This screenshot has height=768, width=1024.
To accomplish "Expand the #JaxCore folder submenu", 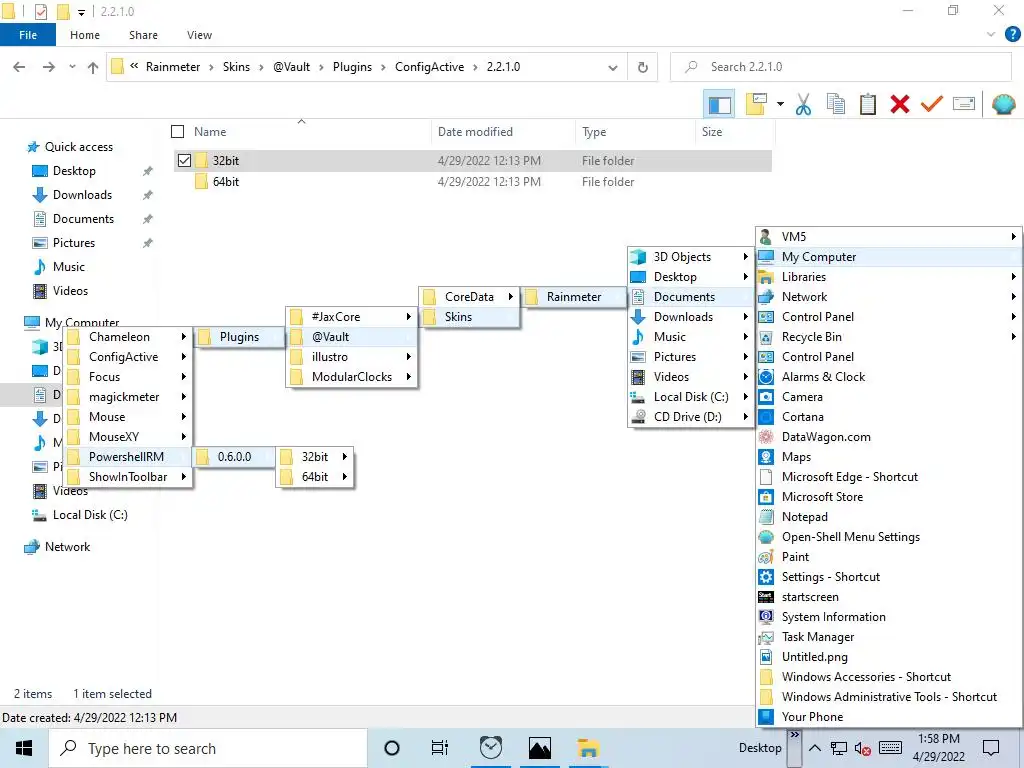I will [351, 317].
